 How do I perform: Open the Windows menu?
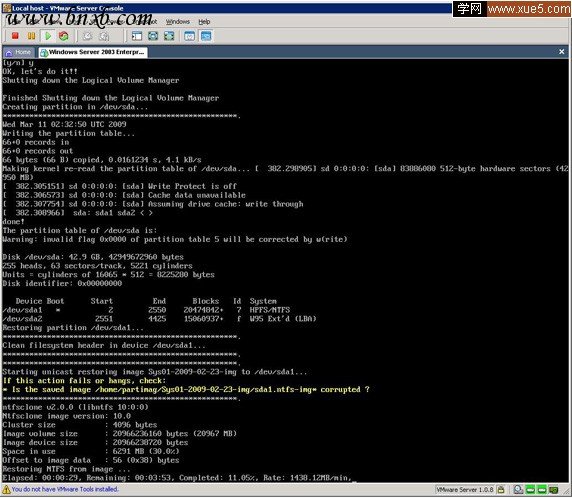(x=178, y=22)
